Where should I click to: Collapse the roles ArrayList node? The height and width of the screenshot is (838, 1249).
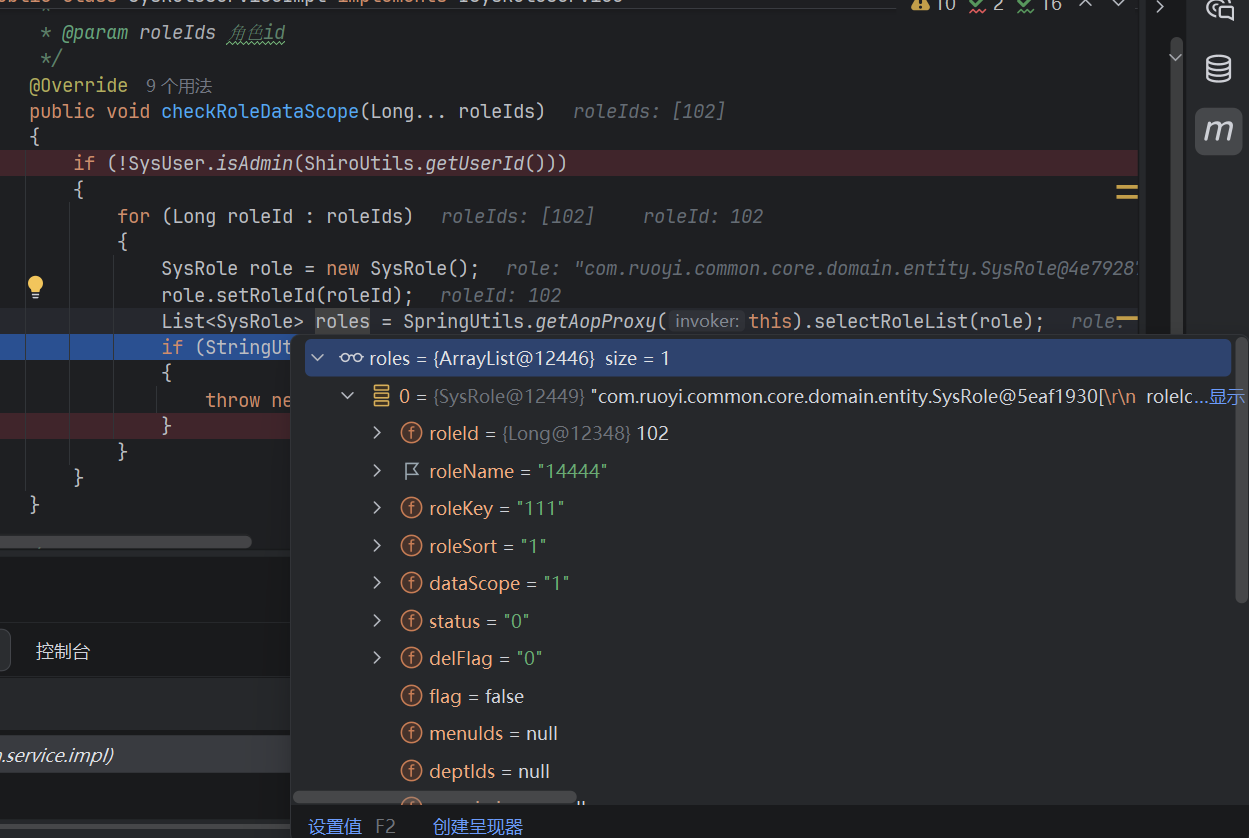pos(318,358)
